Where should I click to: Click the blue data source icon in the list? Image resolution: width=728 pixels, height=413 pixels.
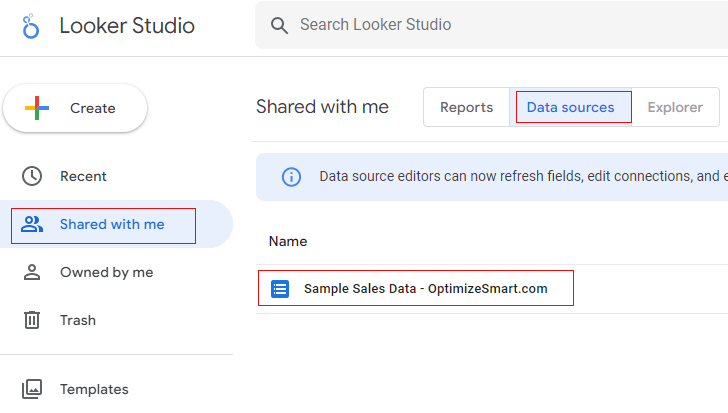pos(280,289)
